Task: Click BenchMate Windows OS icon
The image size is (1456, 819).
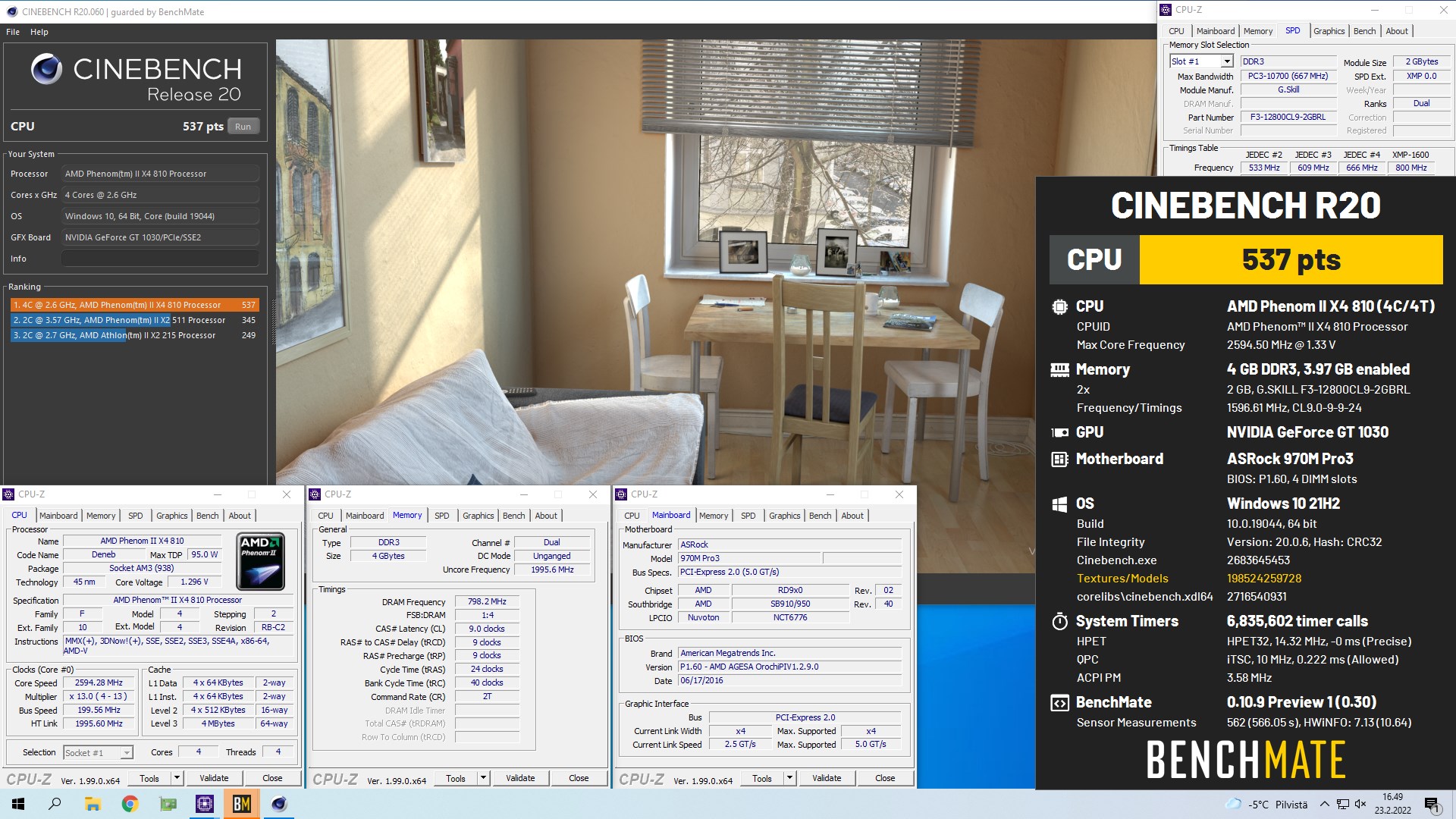Action: (1059, 504)
